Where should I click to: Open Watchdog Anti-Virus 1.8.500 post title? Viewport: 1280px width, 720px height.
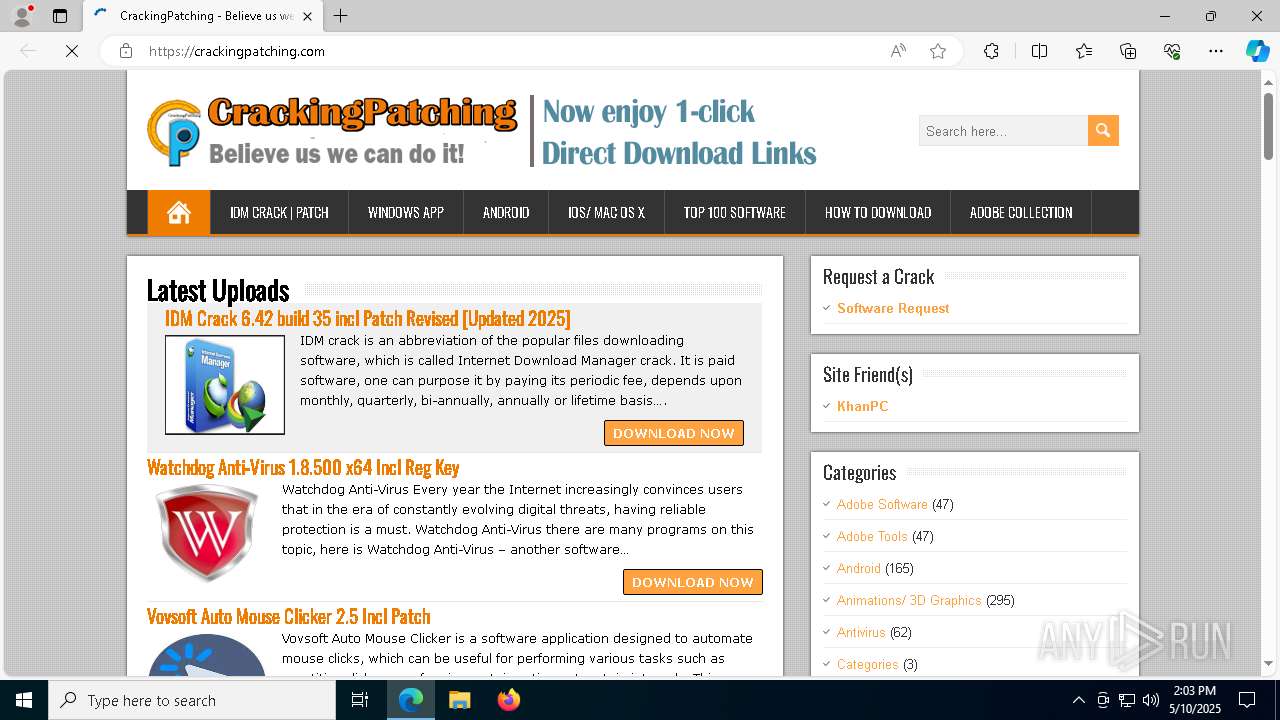303,467
